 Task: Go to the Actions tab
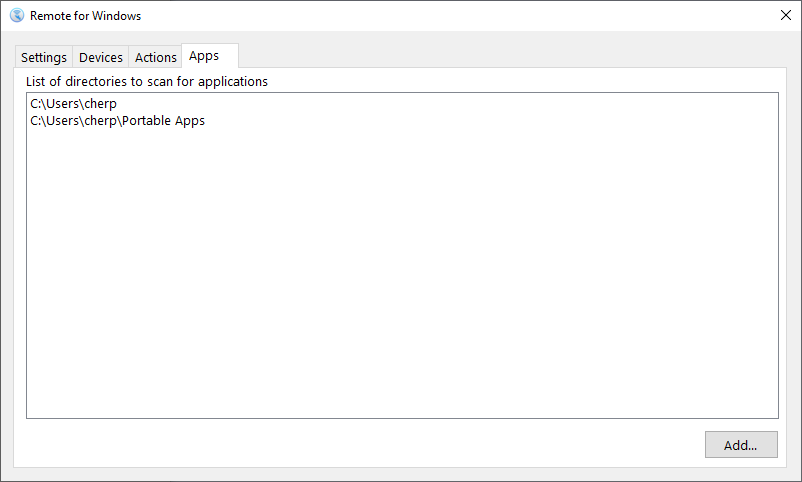pyautogui.click(x=156, y=58)
